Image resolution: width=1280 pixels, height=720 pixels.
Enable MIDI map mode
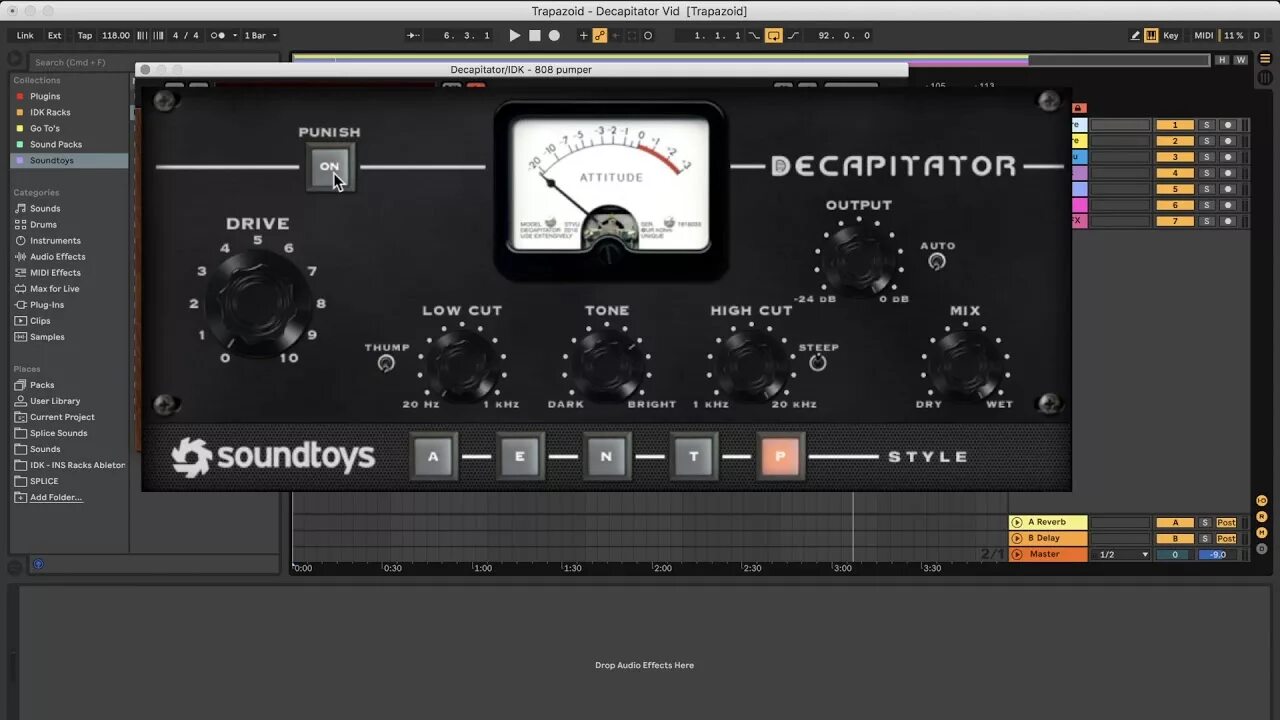point(1204,35)
